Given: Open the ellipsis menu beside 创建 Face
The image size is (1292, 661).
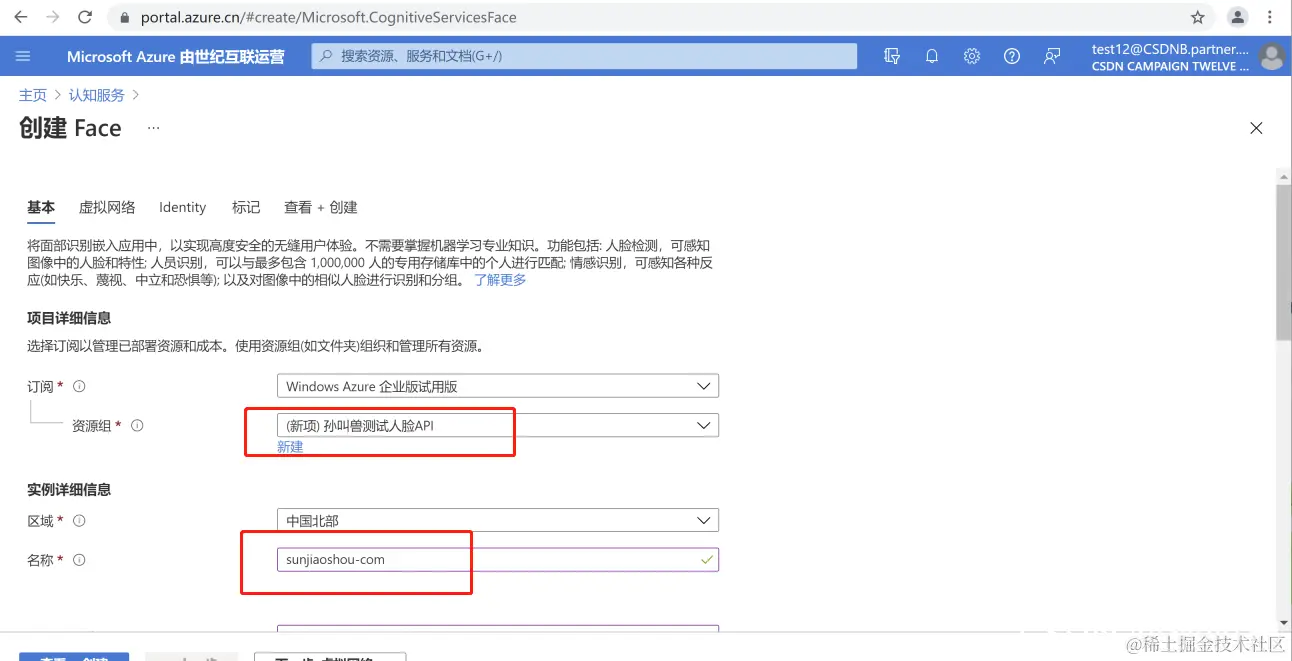Looking at the screenshot, I should pos(153,128).
